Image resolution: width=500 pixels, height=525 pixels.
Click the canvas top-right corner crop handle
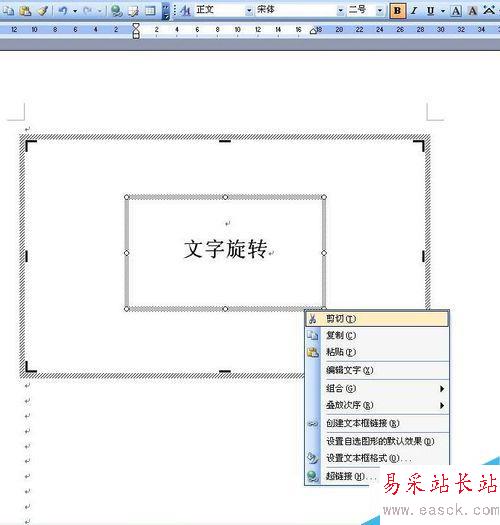(419, 146)
